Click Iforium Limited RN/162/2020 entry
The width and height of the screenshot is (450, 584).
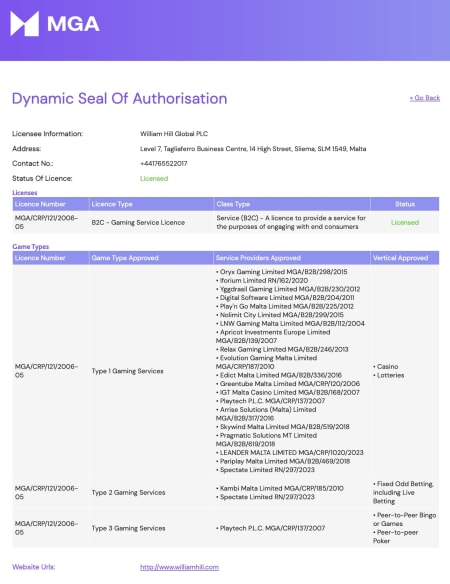point(262,280)
